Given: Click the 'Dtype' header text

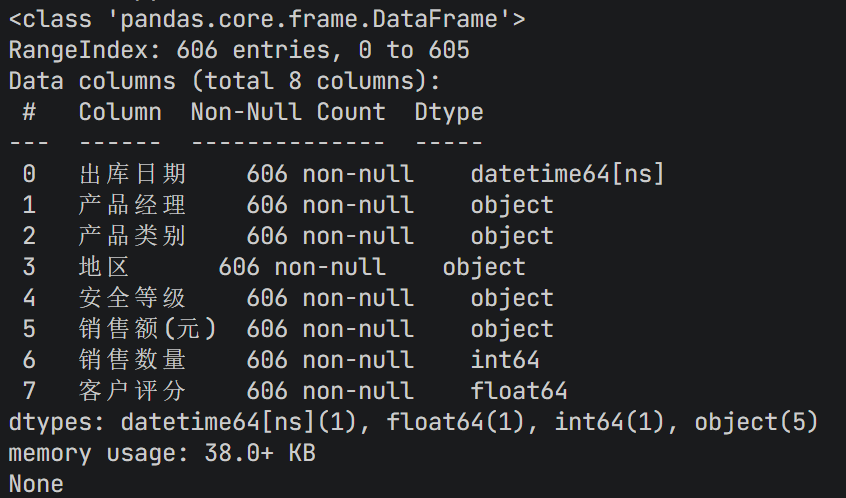Looking at the screenshot, I should coord(449,111).
